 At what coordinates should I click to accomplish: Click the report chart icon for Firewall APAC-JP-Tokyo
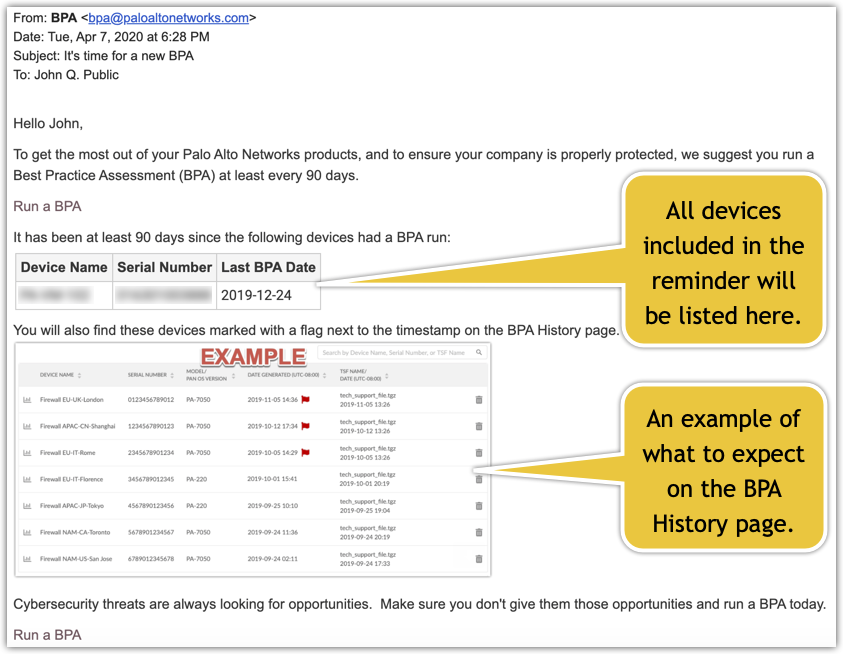pyautogui.click(x=27, y=506)
